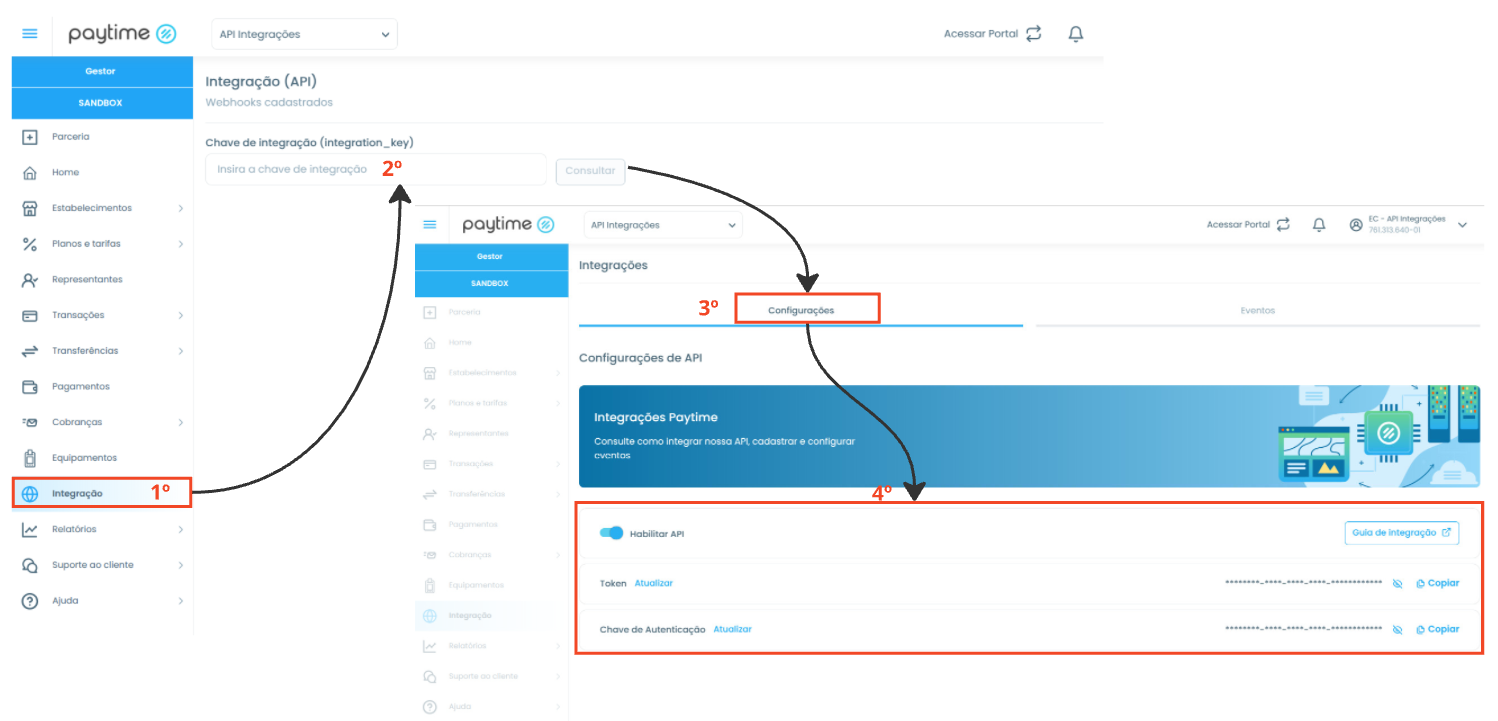Focus the Insira a chave de integração field

[x=376, y=170]
